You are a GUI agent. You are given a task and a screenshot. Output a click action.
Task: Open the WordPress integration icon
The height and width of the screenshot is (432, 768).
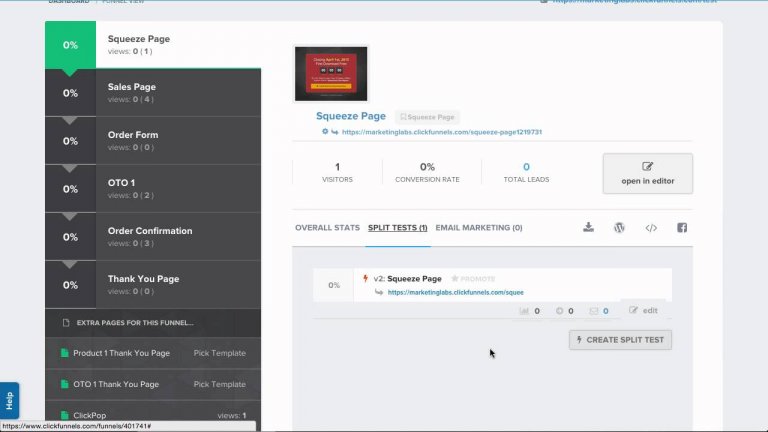[x=619, y=228]
